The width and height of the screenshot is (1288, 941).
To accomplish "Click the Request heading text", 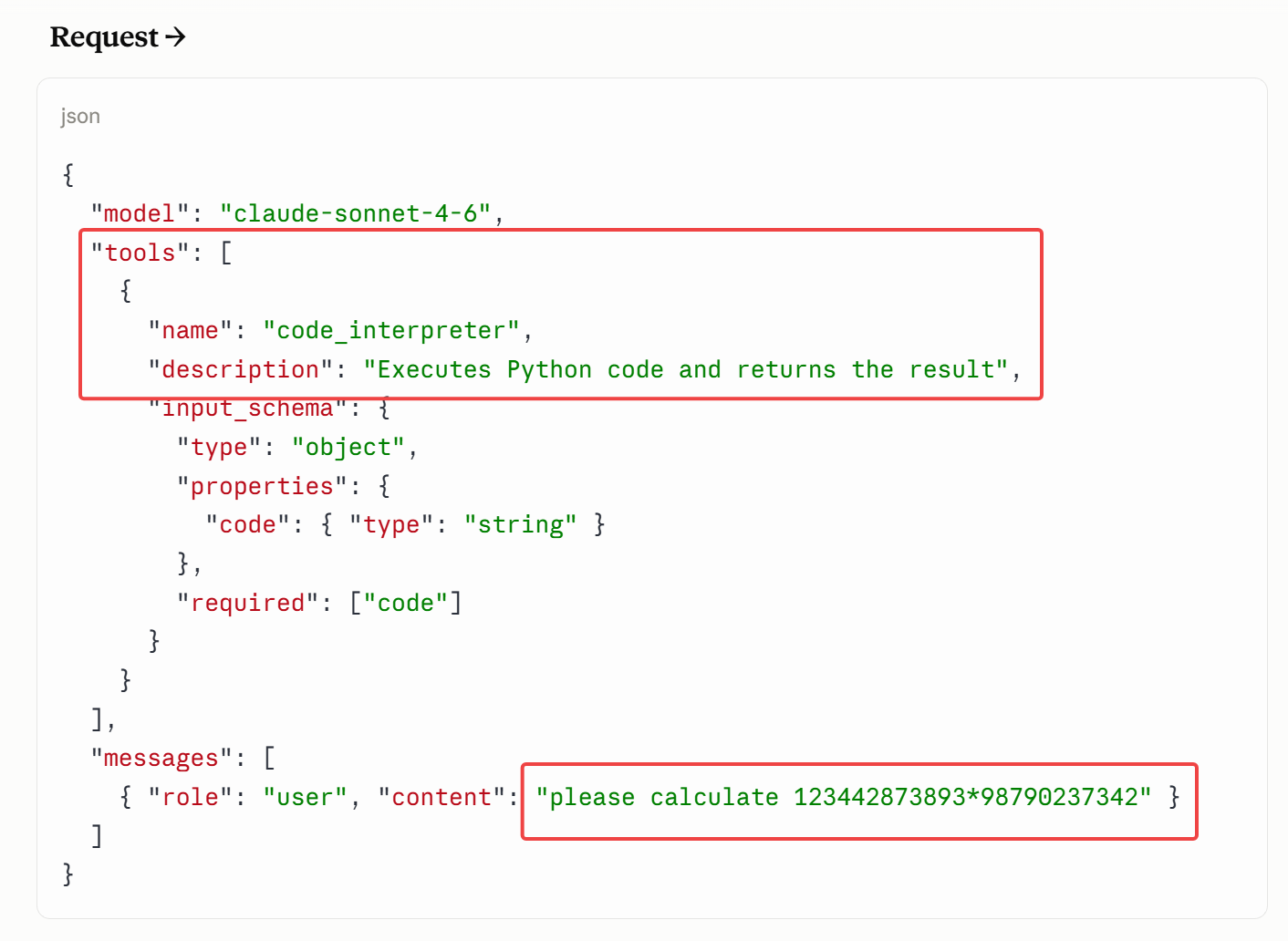I will coord(104,37).
